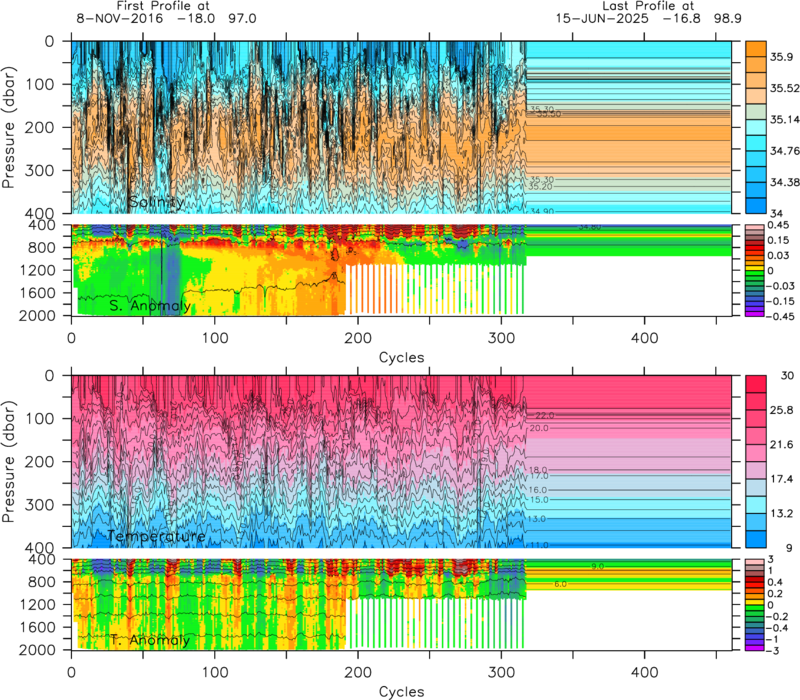Click the 35.52 salinity colorbar label
This screenshot has width=800, height=700.
785,88
